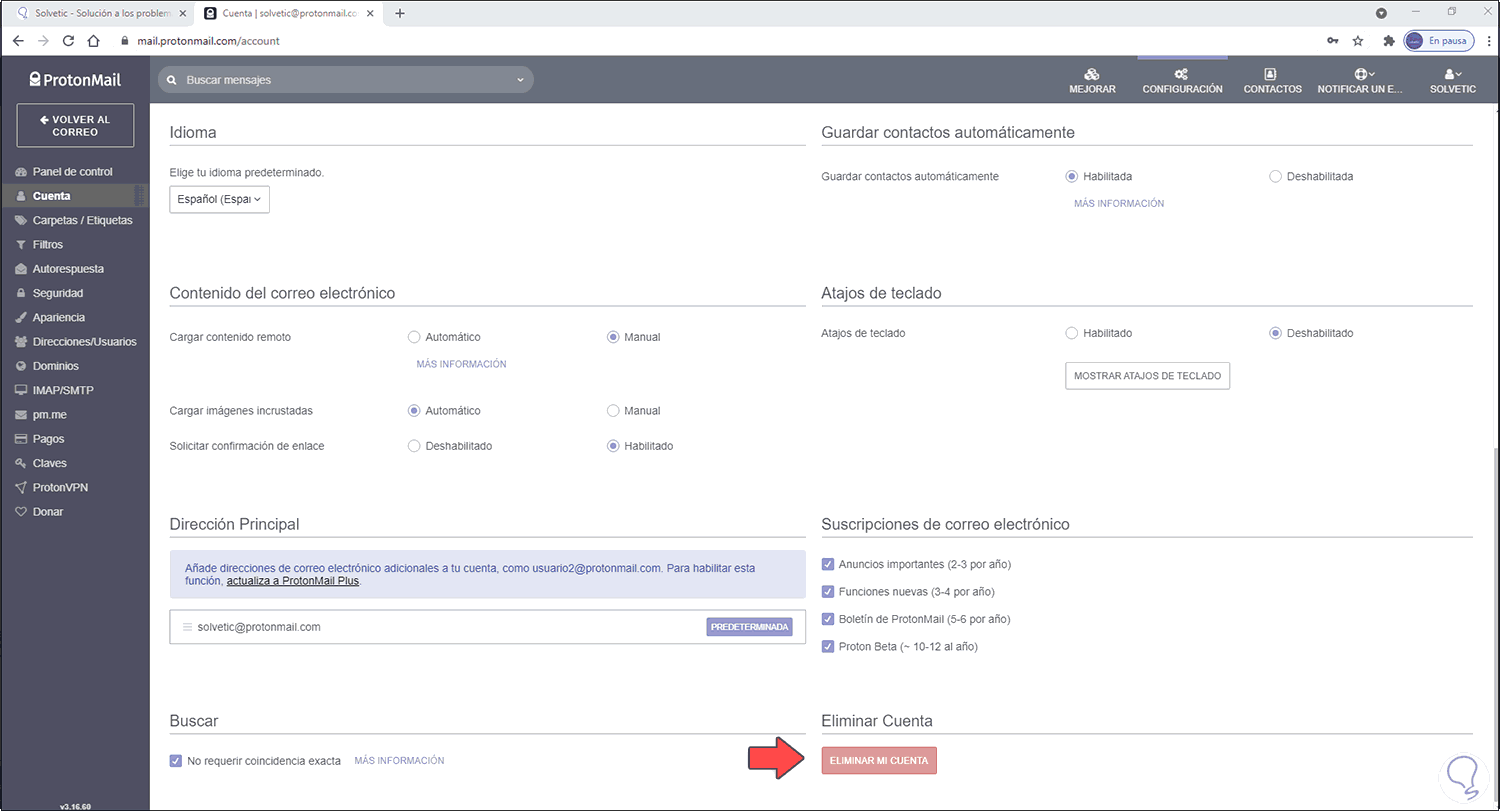Screen dimensions: 1500x811
Task: Open the Mejorar upgrade page
Action: [1092, 79]
